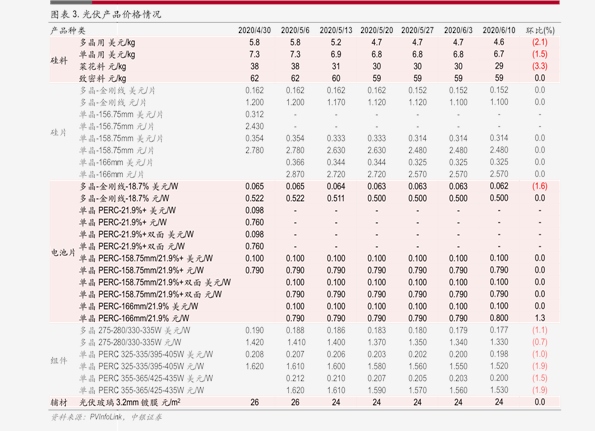Select the 1.3 change value cell
The image size is (595, 431).
(x=540, y=318)
